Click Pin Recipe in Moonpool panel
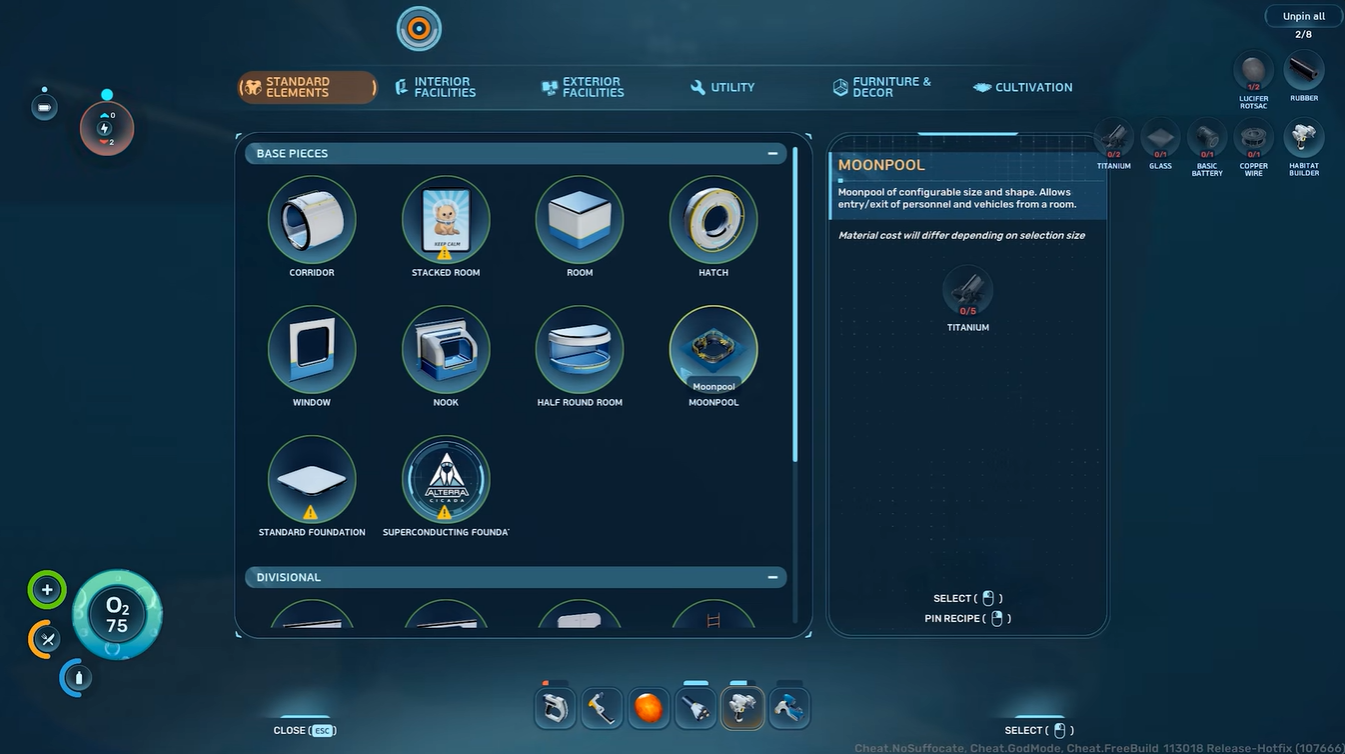The height and width of the screenshot is (754, 1345). pyautogui.click(x=968, y=618)
